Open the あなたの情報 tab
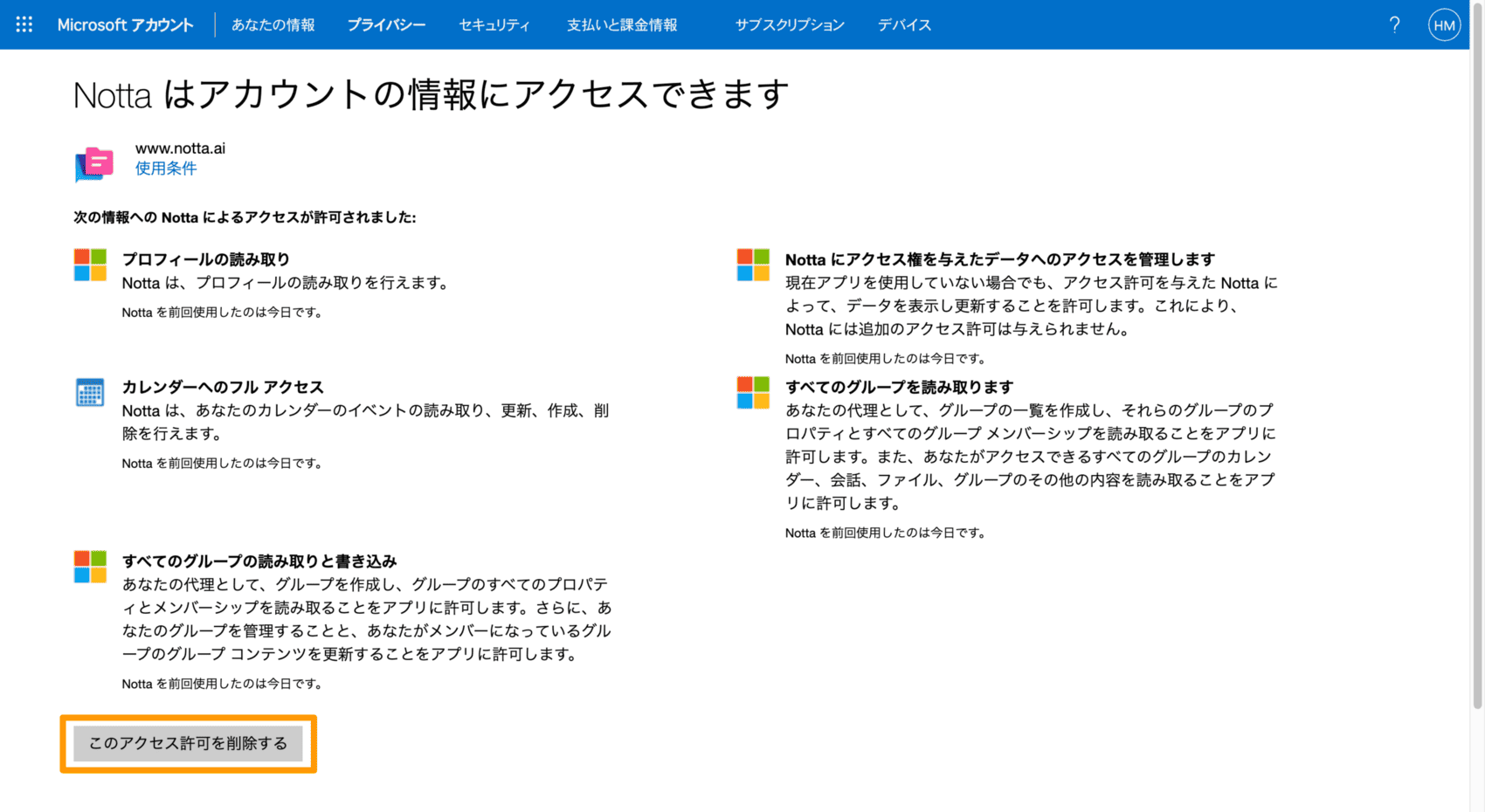Viewport: 1485px width, 812px height. pyautogui.click(x=273, y=24)
